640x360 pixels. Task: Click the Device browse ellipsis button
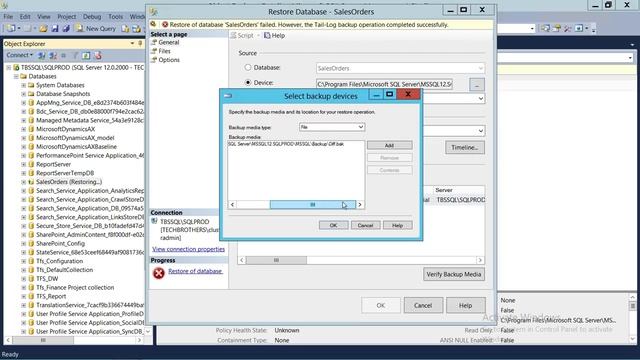[x=477, y=84]
